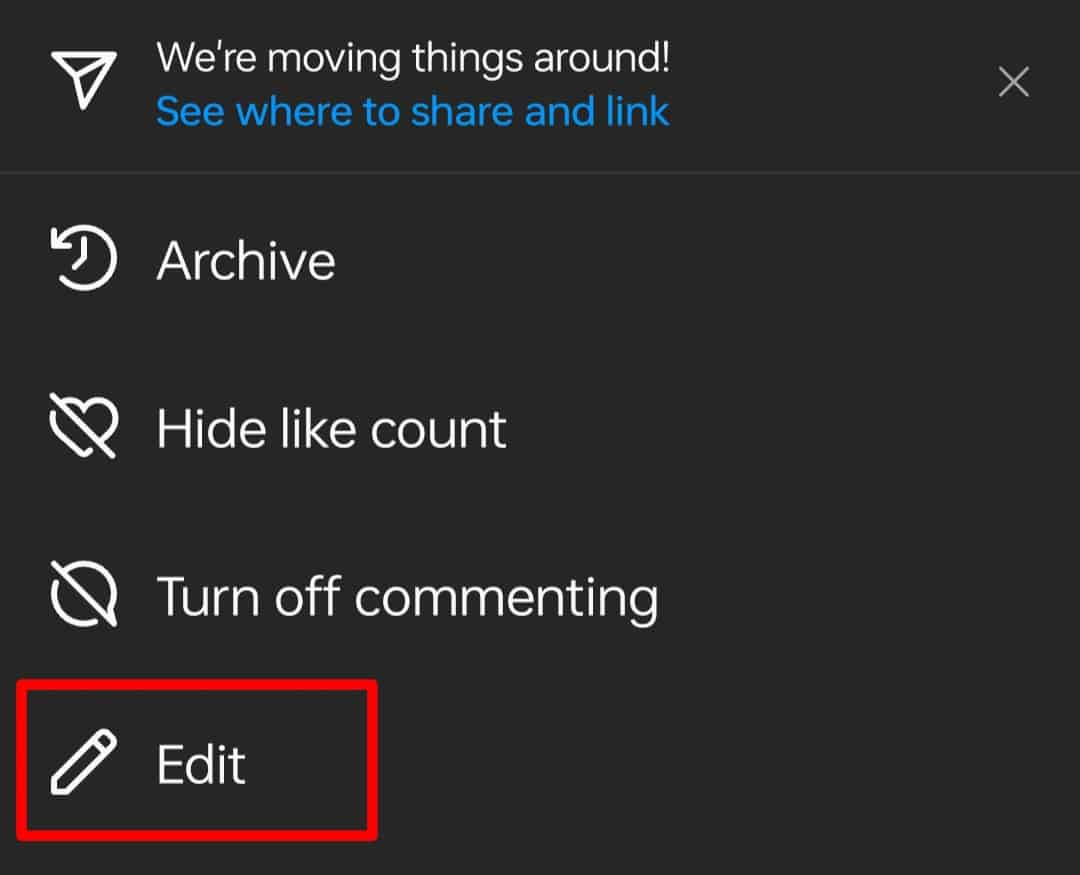Screen dimensions: 1080x875
Task: Select Turn off commenting
Action: [407, 597]
